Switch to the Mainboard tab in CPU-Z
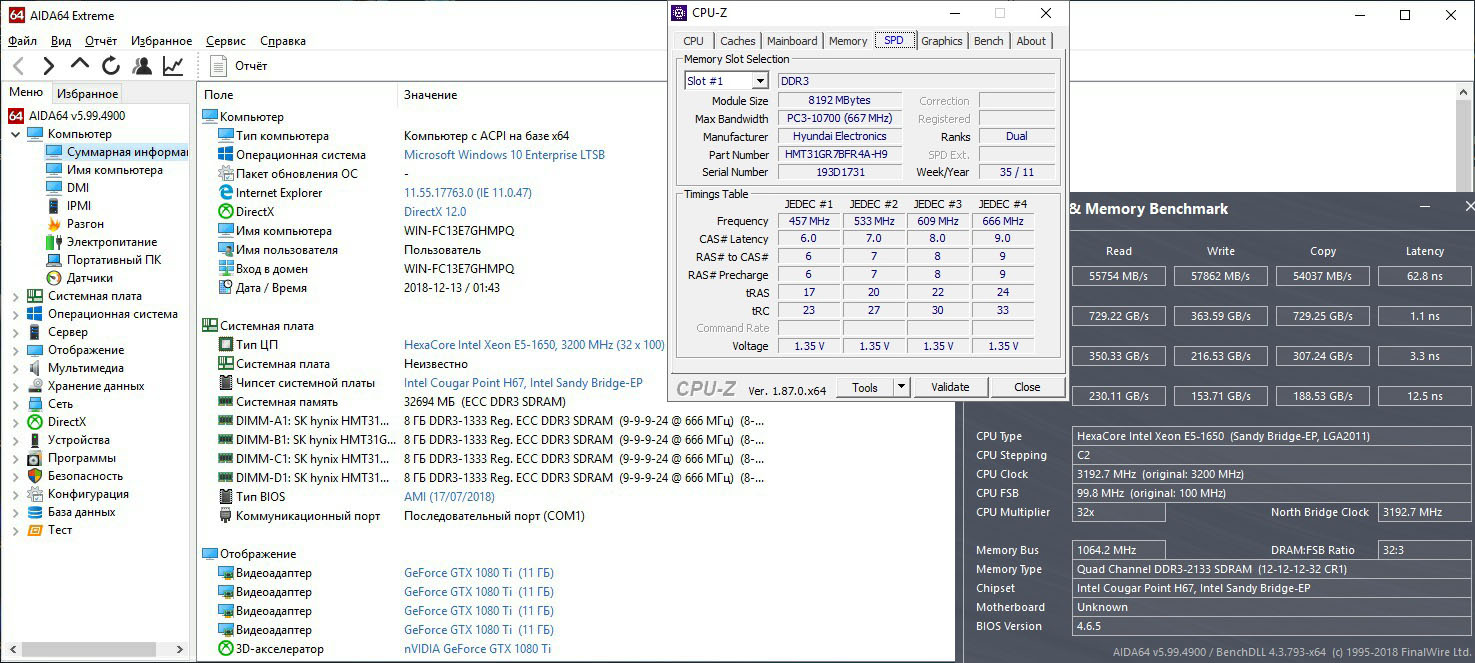The width and height of the screenshot is (1475, 663). tap(792, 41)
